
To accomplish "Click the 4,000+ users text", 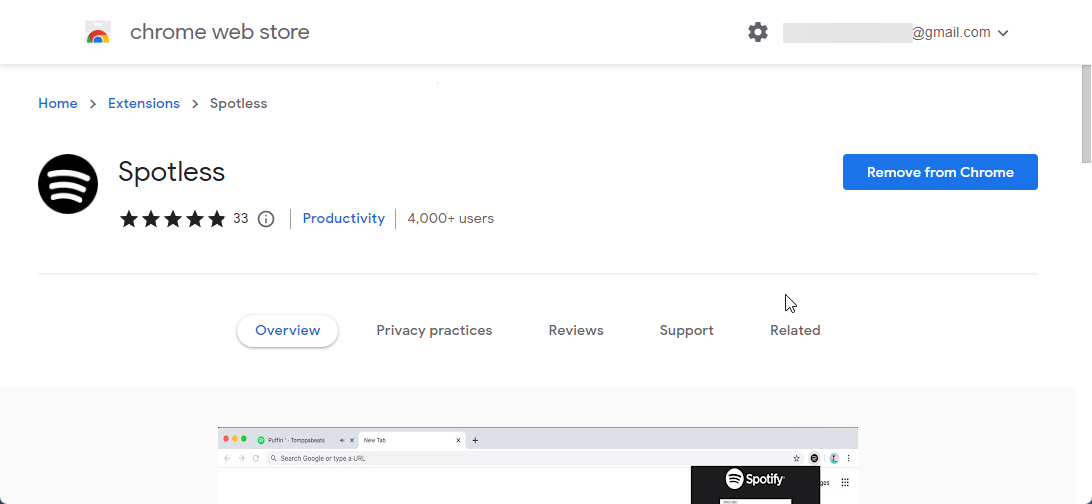I will point(451,219).
